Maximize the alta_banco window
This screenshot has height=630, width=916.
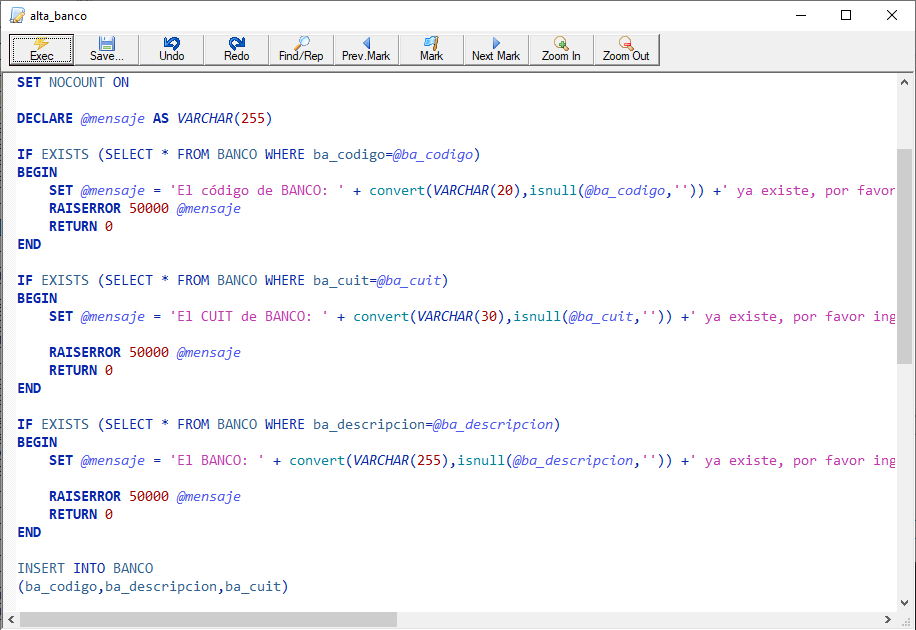click(846, 15)
